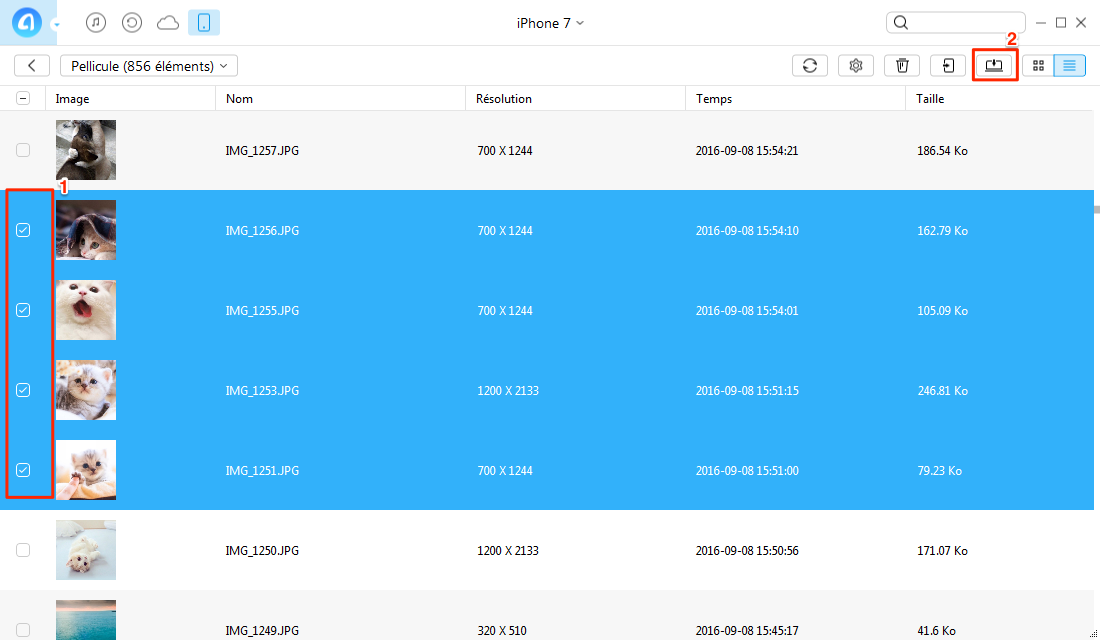Refresh the photo list

click(810, 65)
